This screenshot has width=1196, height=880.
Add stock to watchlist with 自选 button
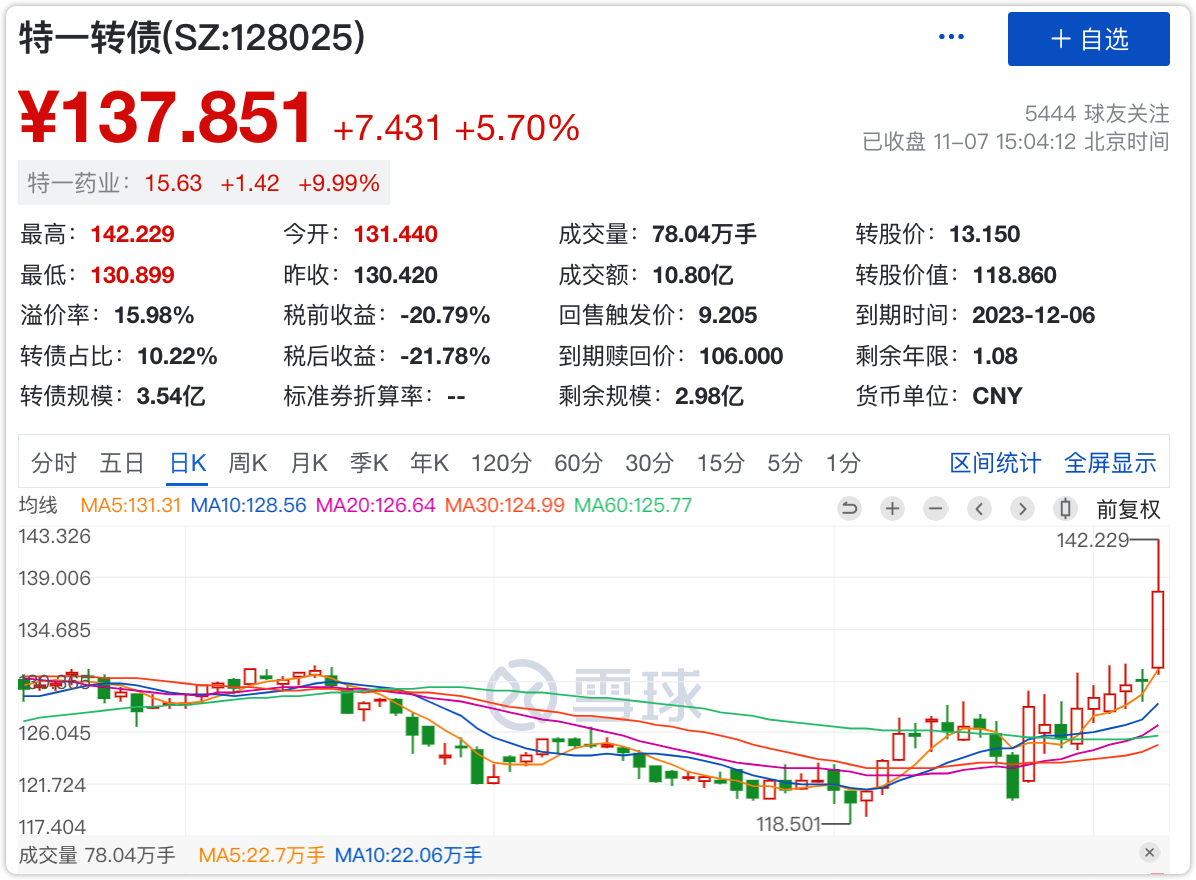1088,39
